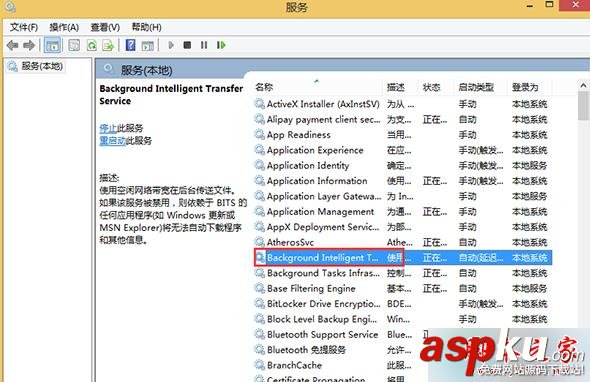Select the Application Management service

[403, 212]
